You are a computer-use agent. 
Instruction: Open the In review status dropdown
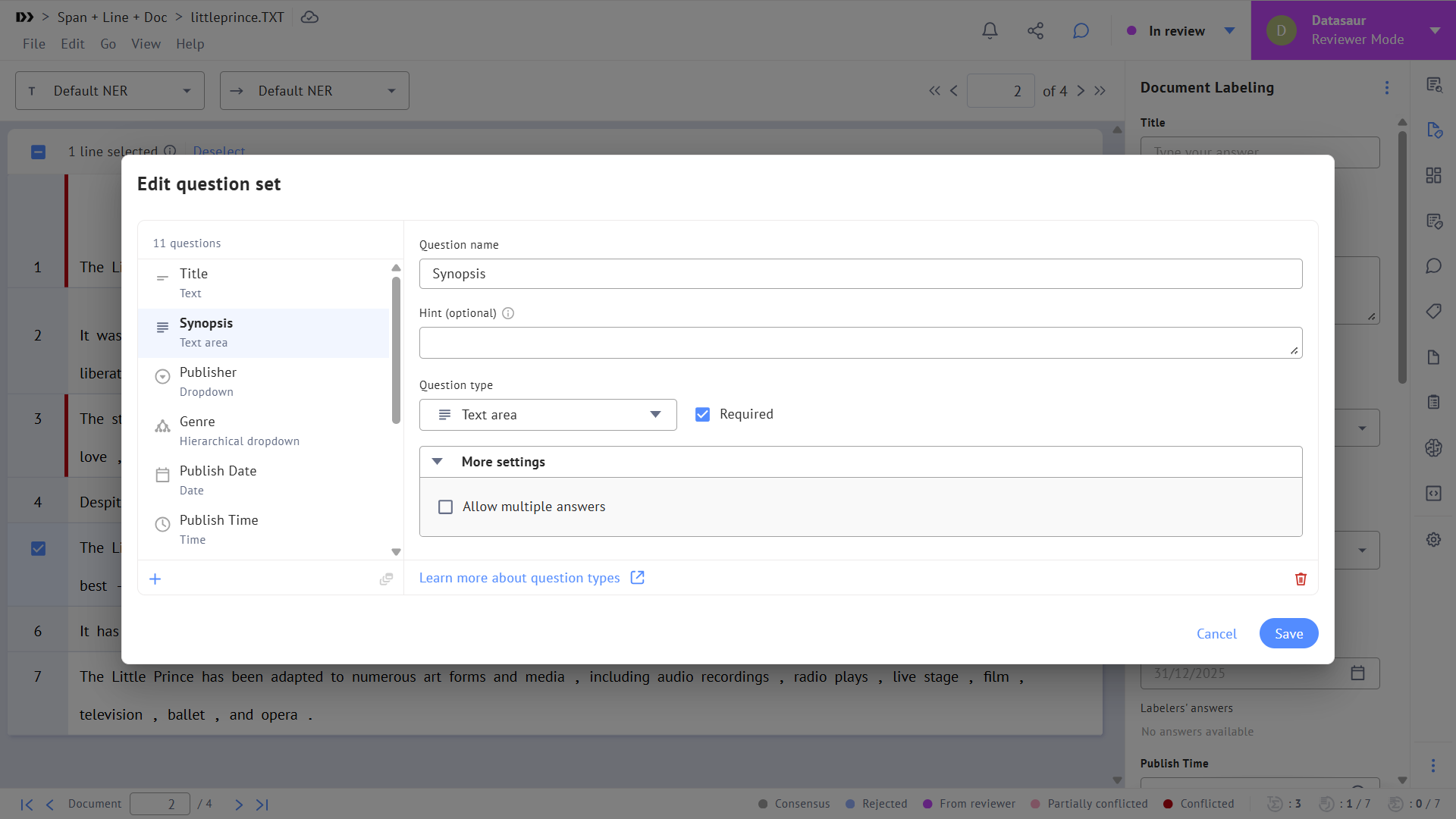pyautogui.click(x=1230, y=30)
